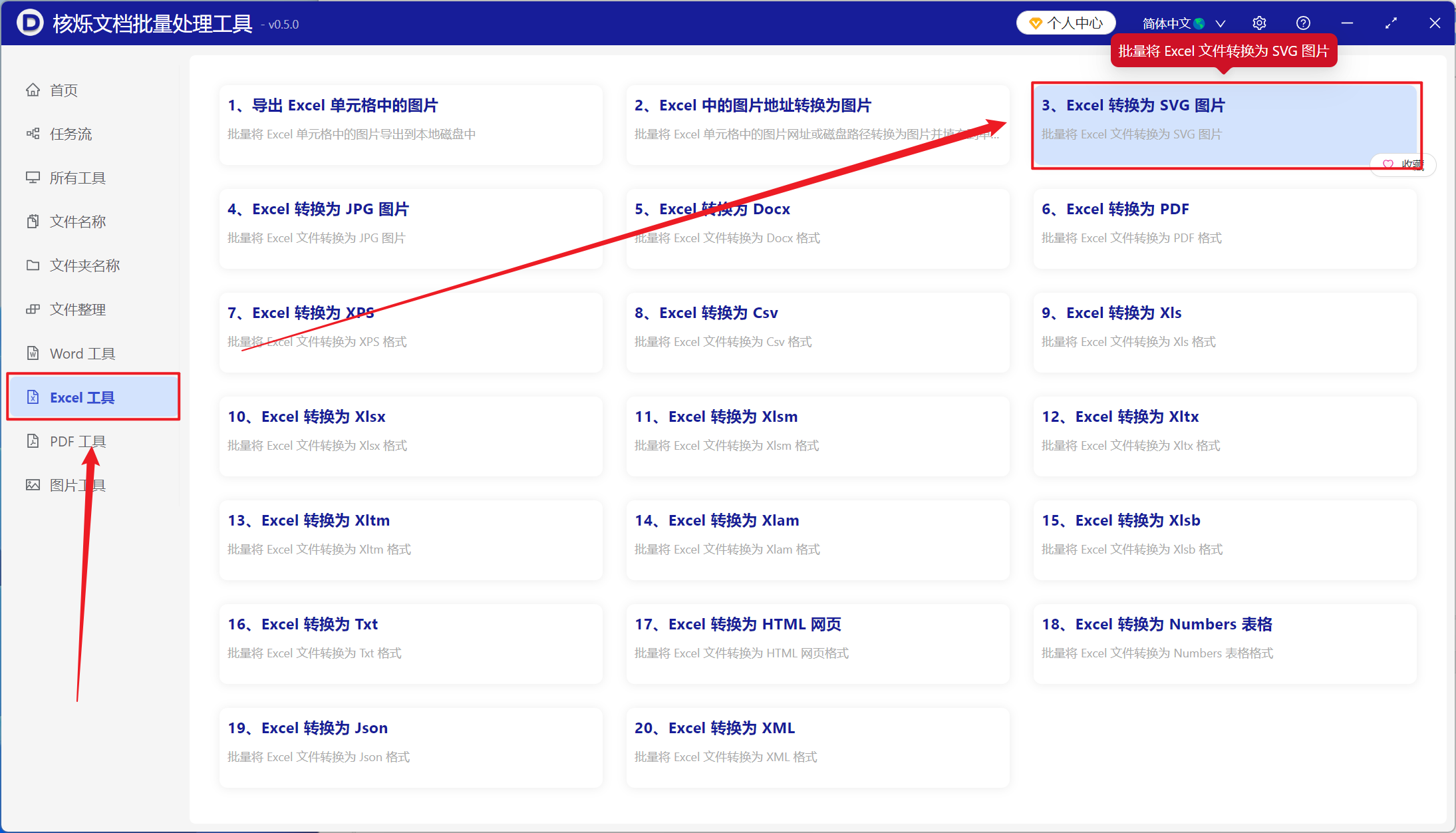Open the 首页 menu item
Viewport: 1456px width, 833px height.
pyautogui.click(x=93, y=90)
